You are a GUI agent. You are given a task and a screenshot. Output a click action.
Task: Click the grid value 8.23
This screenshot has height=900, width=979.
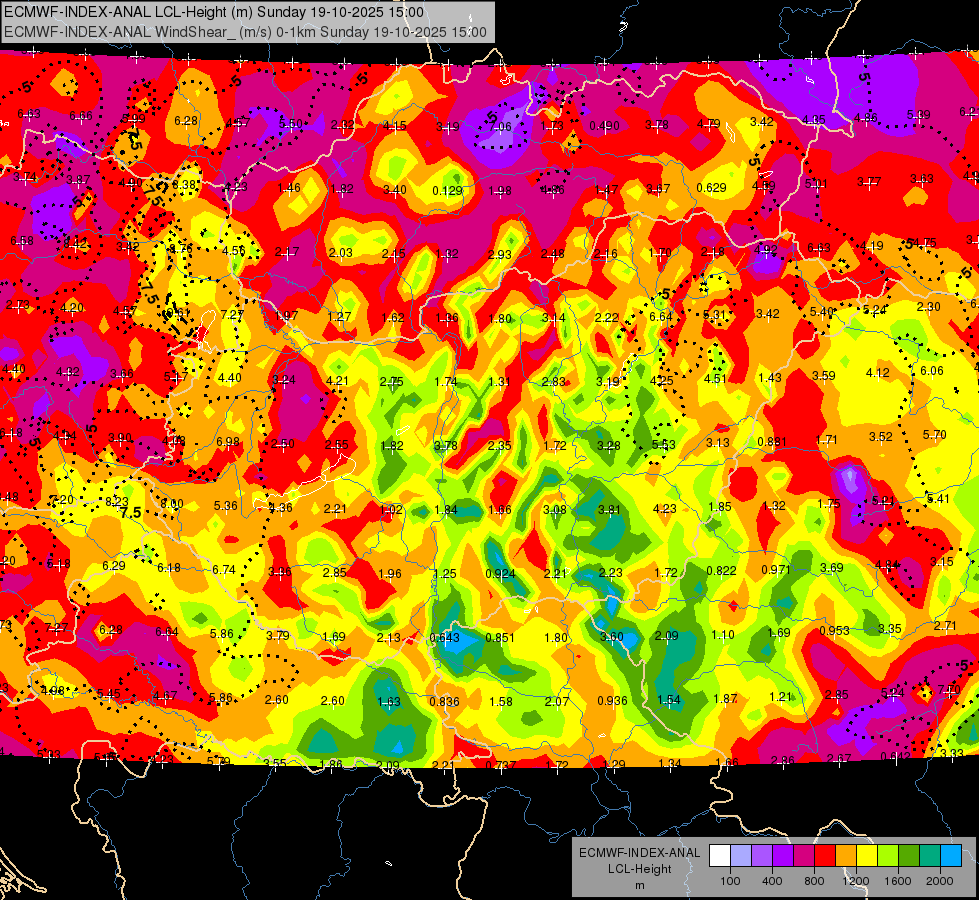point(117,502)
